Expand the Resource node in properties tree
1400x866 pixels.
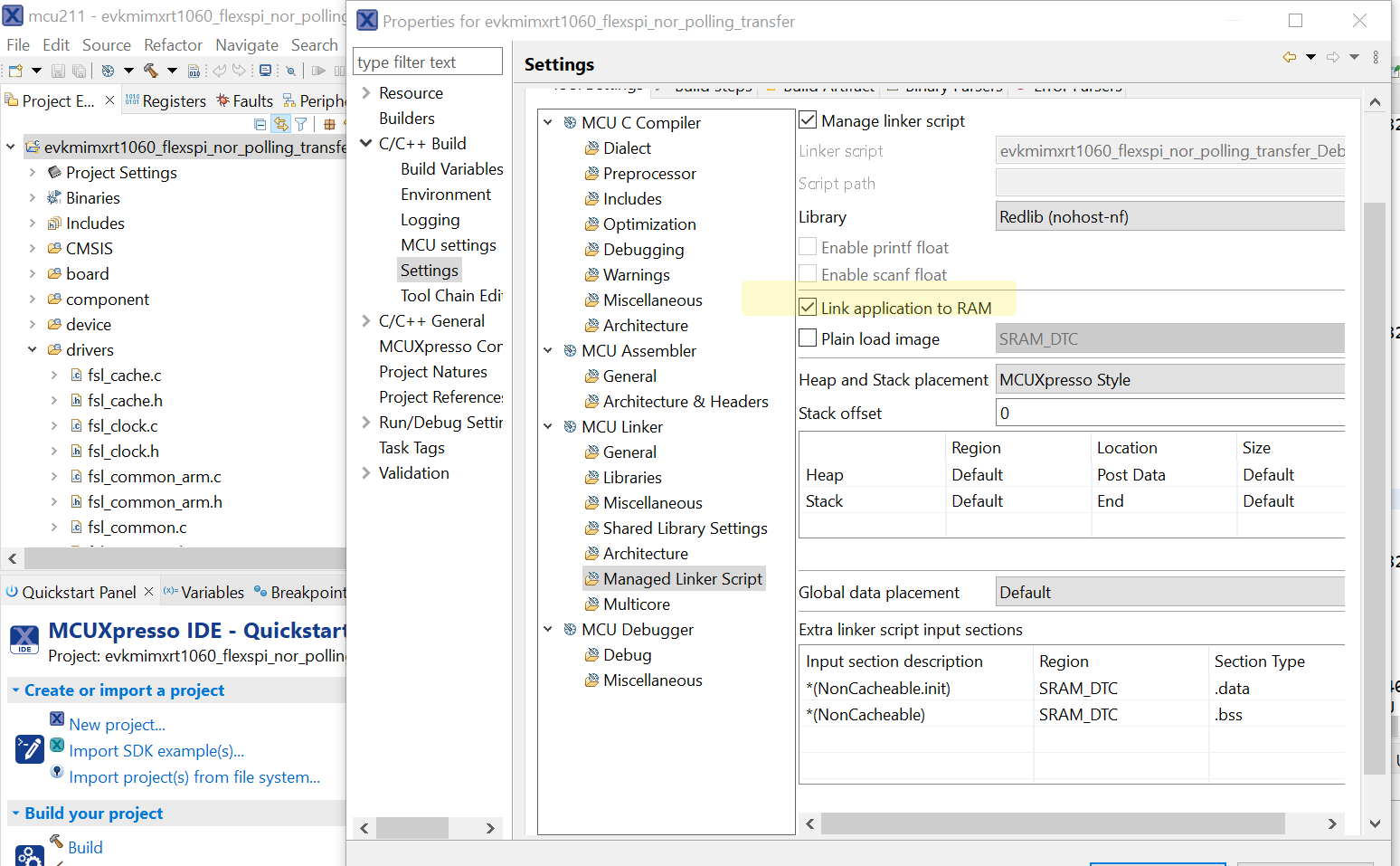tap(366, 92)
